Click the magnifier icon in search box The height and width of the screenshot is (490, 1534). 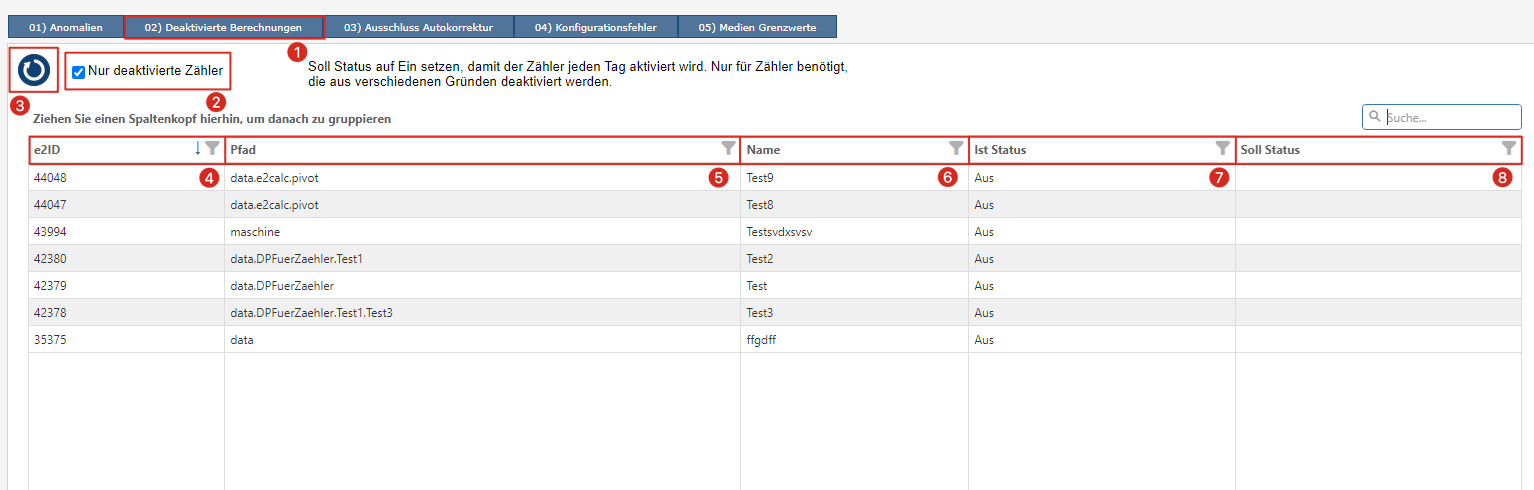click(x=1374, y=117)
